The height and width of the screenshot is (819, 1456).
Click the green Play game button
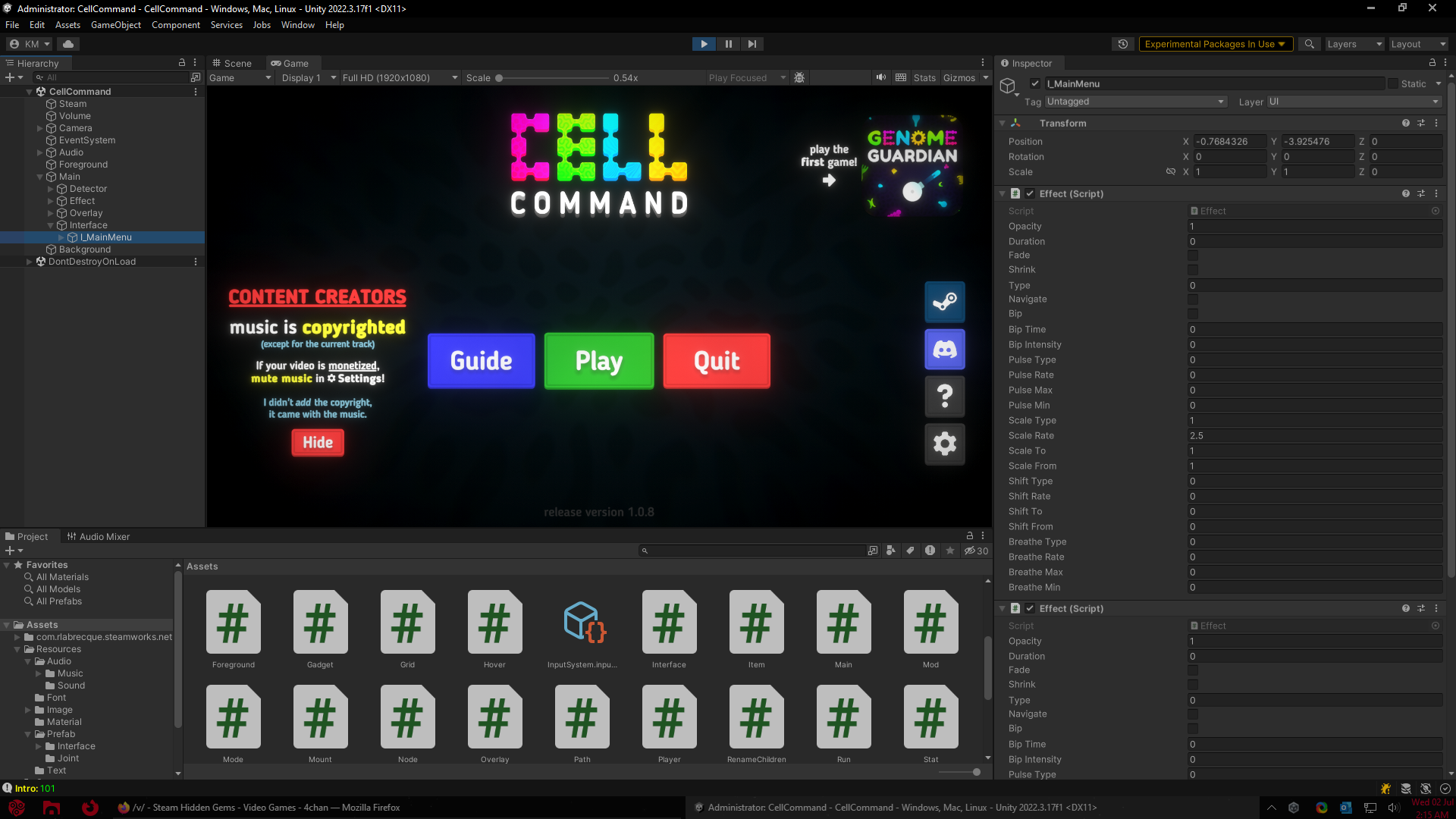(x=599, y=361)
